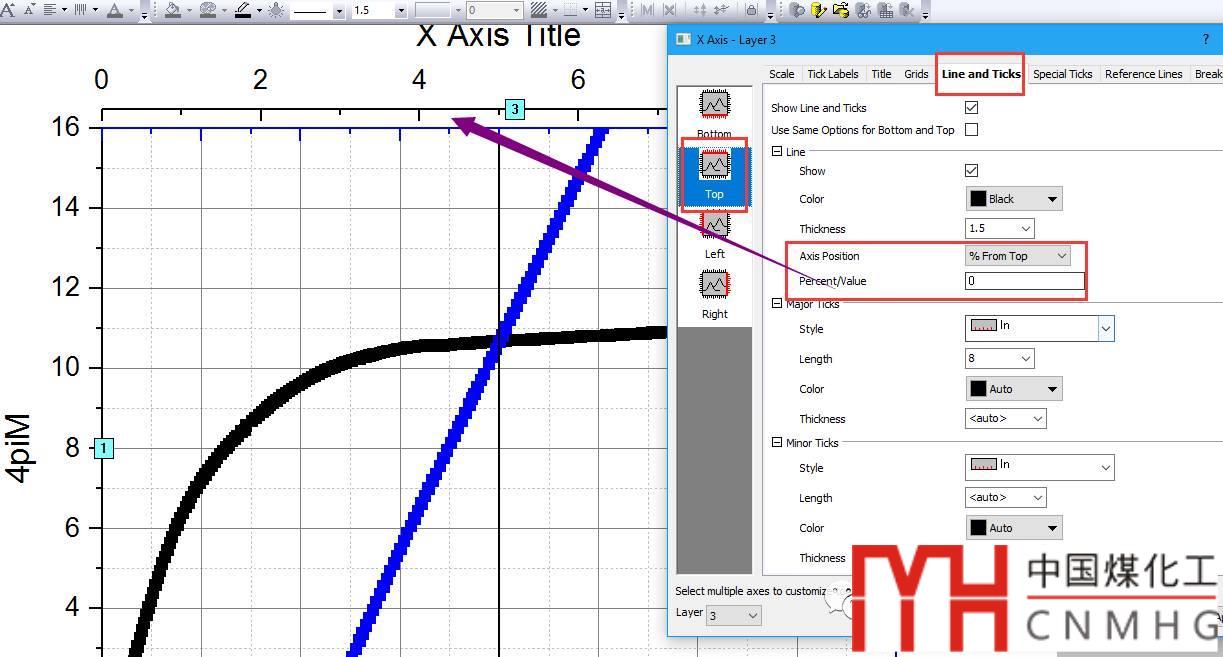Uncheck the Line Show checkbox
The height and width of the screenshot is (657, 1223).
pos(971,171)
